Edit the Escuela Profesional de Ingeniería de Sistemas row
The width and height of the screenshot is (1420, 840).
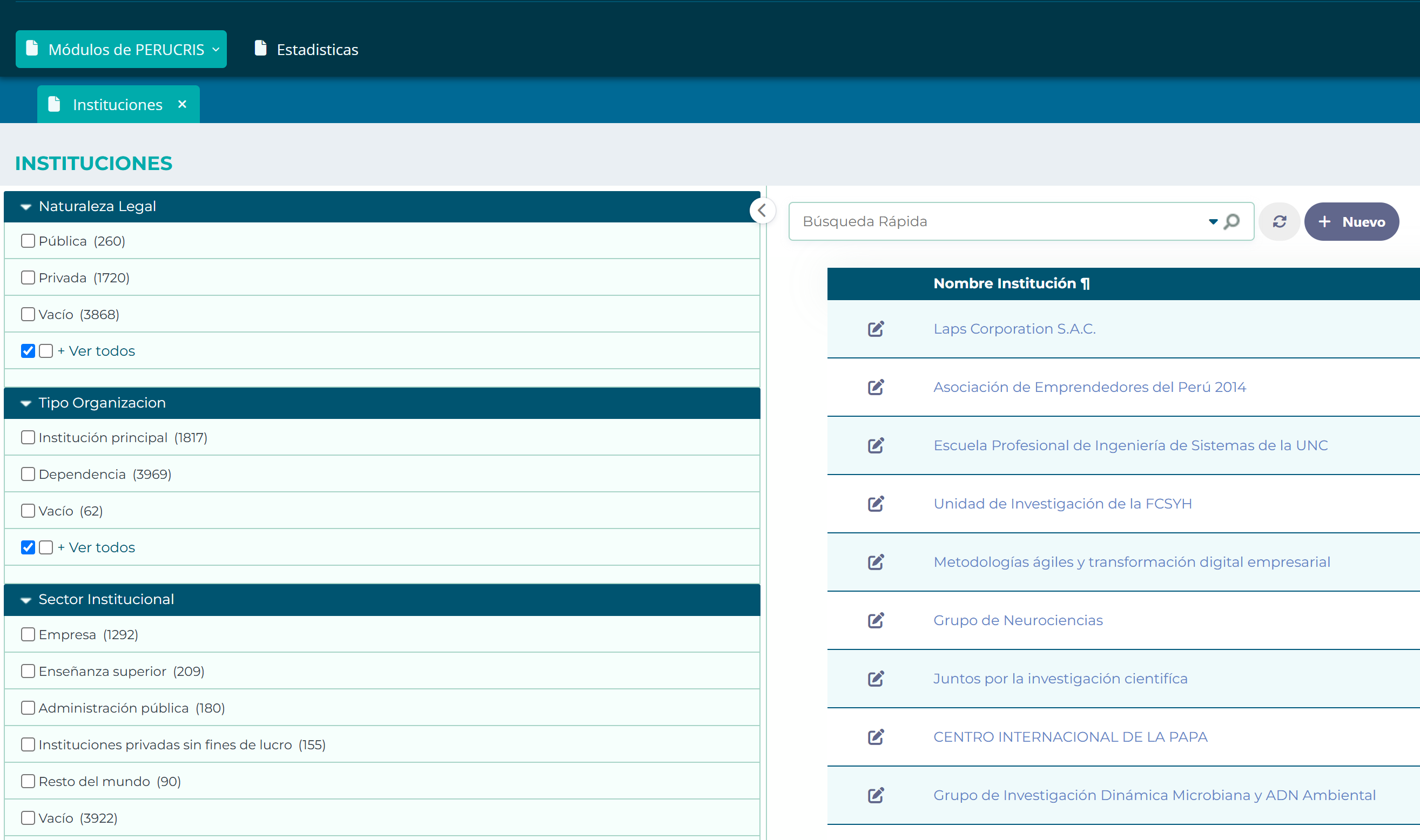tap(876, 445)
